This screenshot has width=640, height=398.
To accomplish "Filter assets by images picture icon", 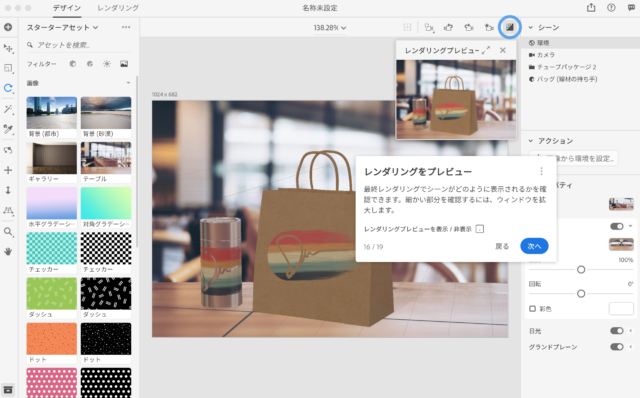I will [x=124, y=64].
